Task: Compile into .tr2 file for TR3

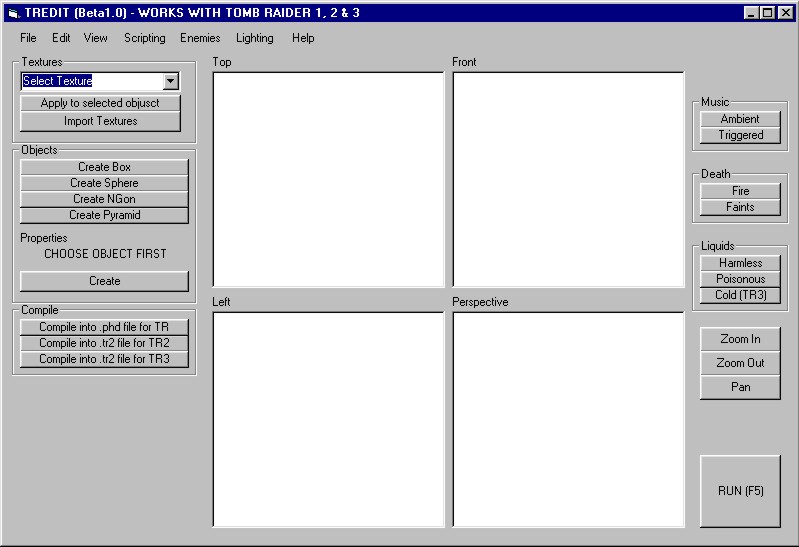Action: 104,359
